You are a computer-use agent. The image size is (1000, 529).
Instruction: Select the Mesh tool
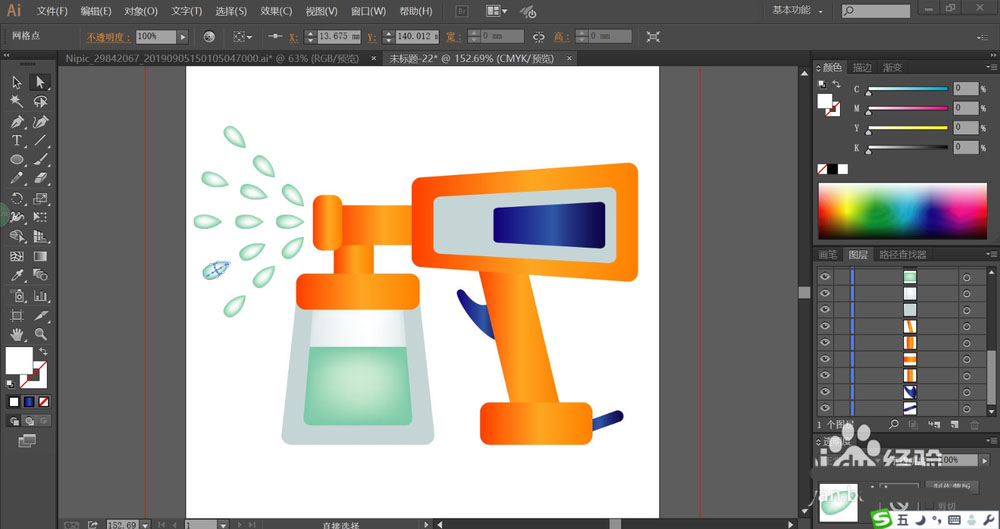[17, 257]
